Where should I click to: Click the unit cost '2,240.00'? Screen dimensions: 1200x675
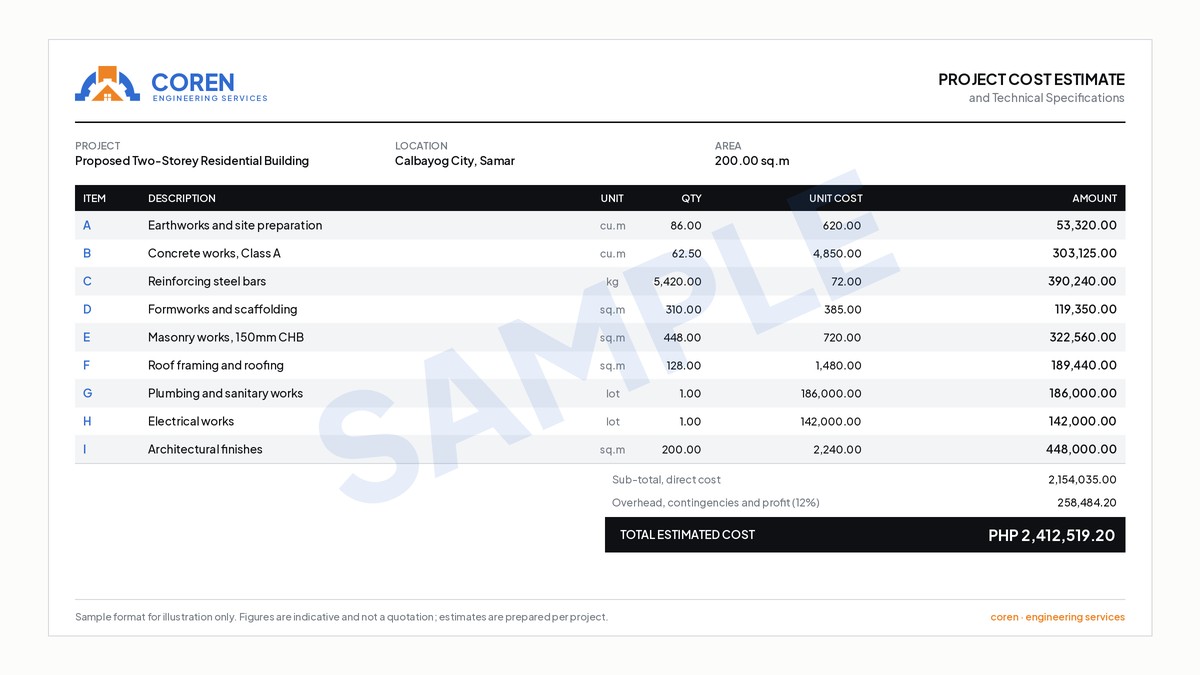pos(837,450)
